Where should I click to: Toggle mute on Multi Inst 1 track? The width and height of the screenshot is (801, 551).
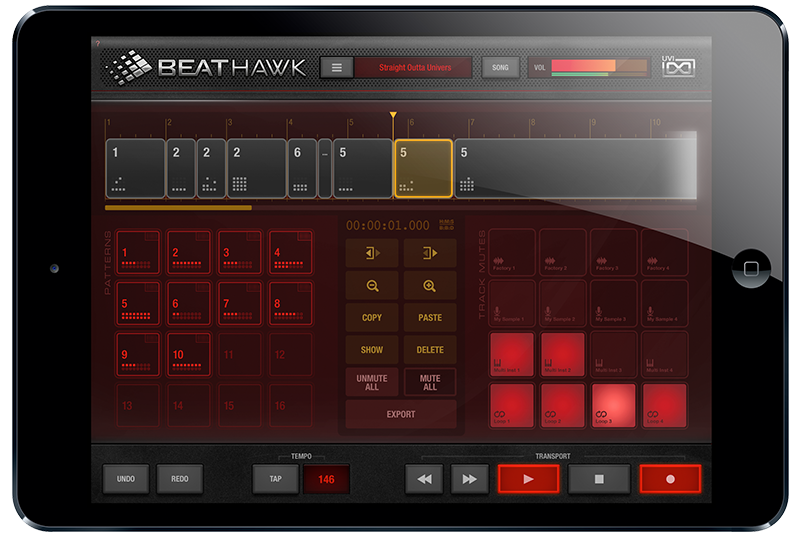tap(511, 353)
